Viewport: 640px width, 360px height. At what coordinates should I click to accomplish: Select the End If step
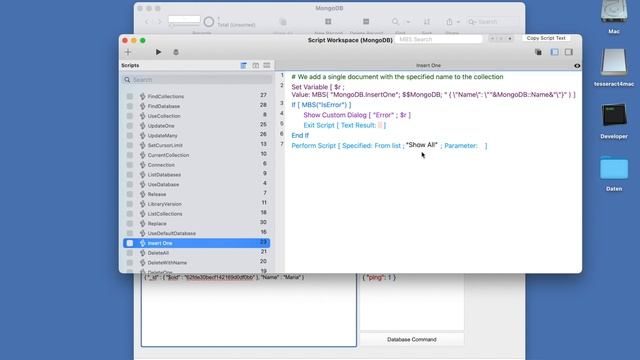[x=300, y=136]
